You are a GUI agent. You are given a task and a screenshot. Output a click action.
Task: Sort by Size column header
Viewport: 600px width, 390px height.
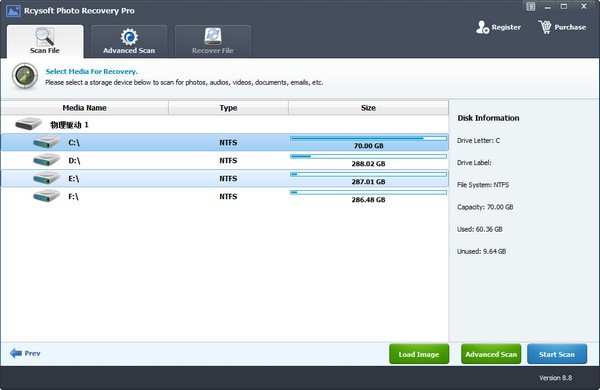pos(368,108)
